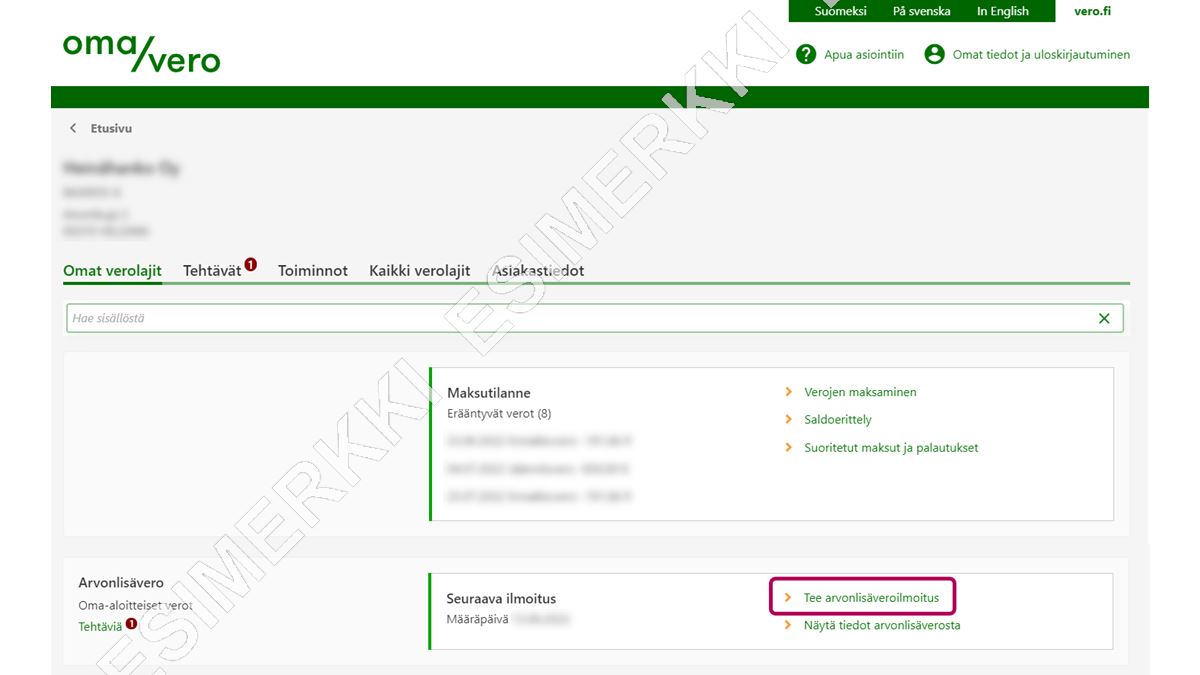Go back to Etusivu
This screenshot has width=1200, height=675.
point(111,128)
